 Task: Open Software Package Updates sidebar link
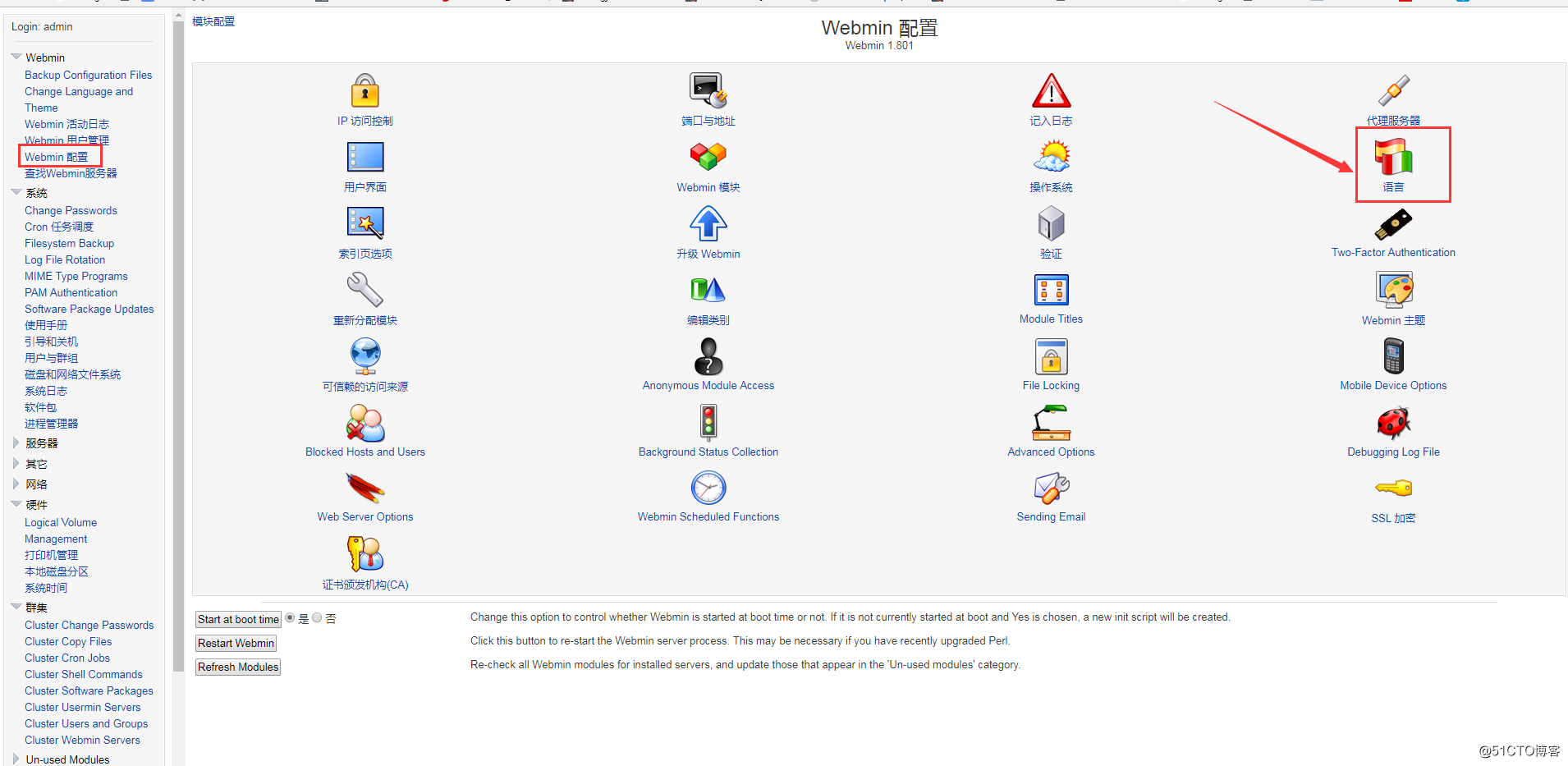coord(89,309)
